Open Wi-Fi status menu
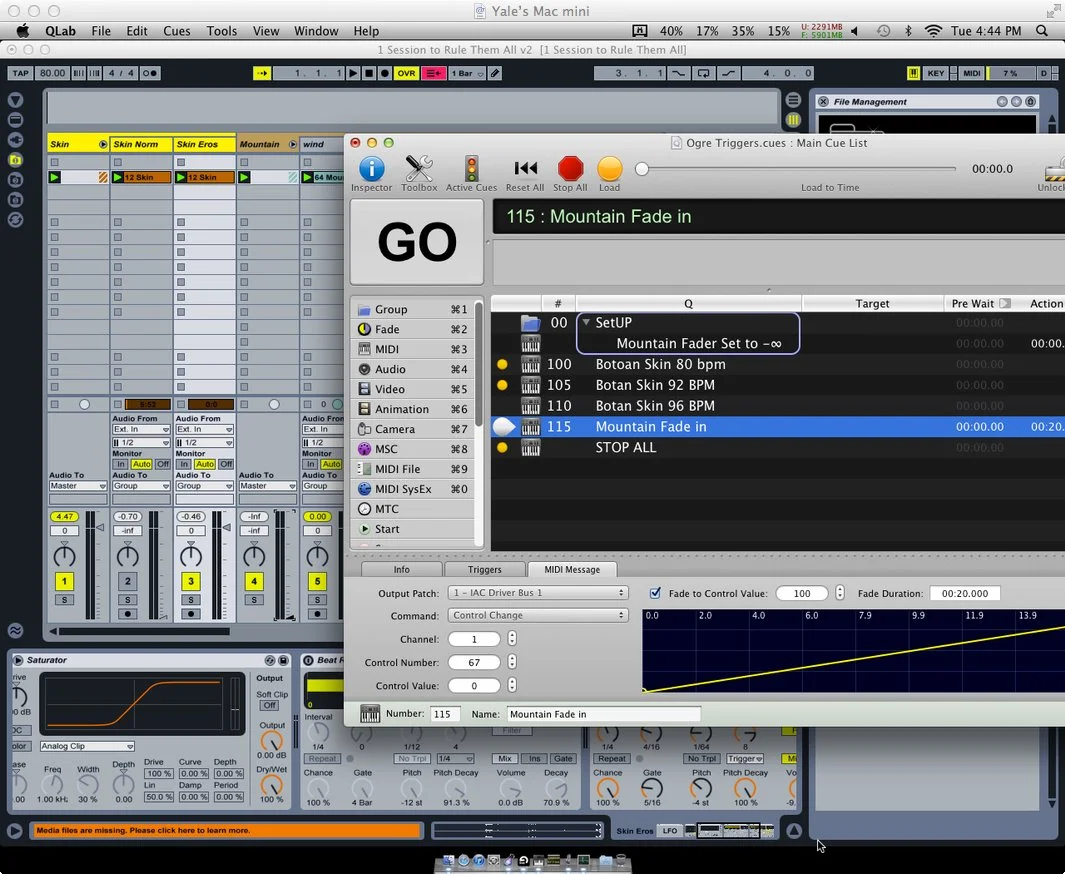The height and width of the screenshot is (874, 1065). [934, 31]
